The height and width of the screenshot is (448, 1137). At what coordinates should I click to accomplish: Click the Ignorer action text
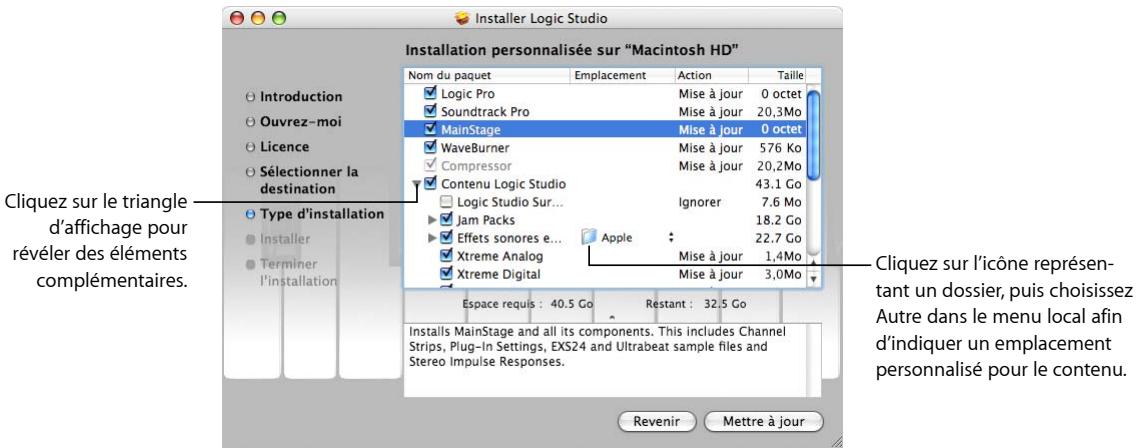tap(700, 202)
